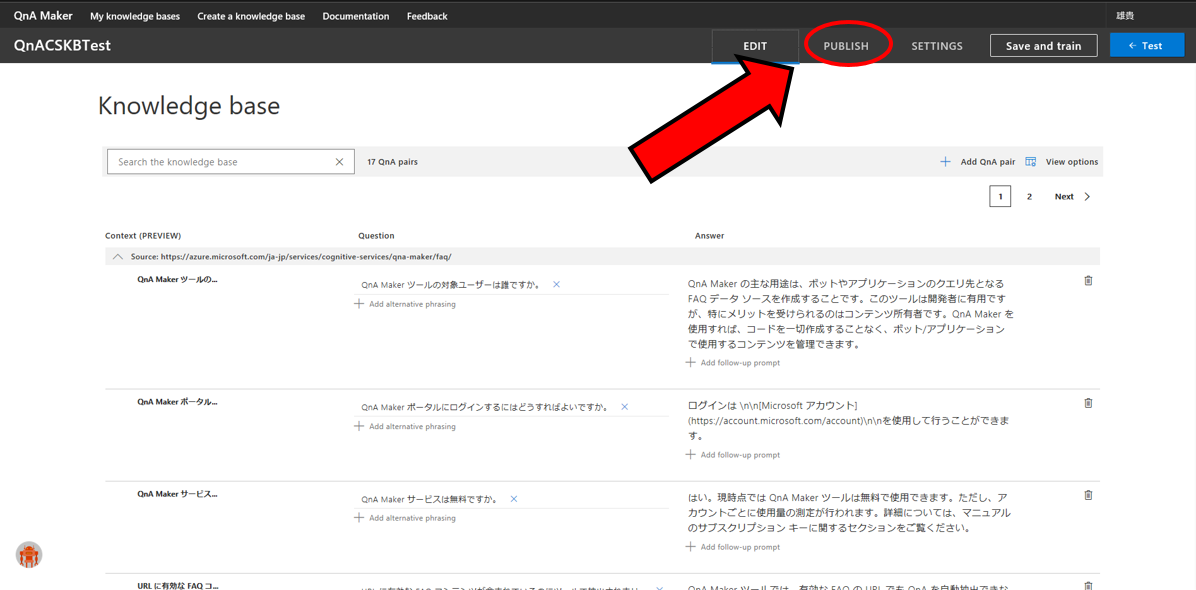The height and width of the screenshot is (590, 1196).
Task: Add alternative phrasing for ポータルにログイン question
Action: point(405,426)
